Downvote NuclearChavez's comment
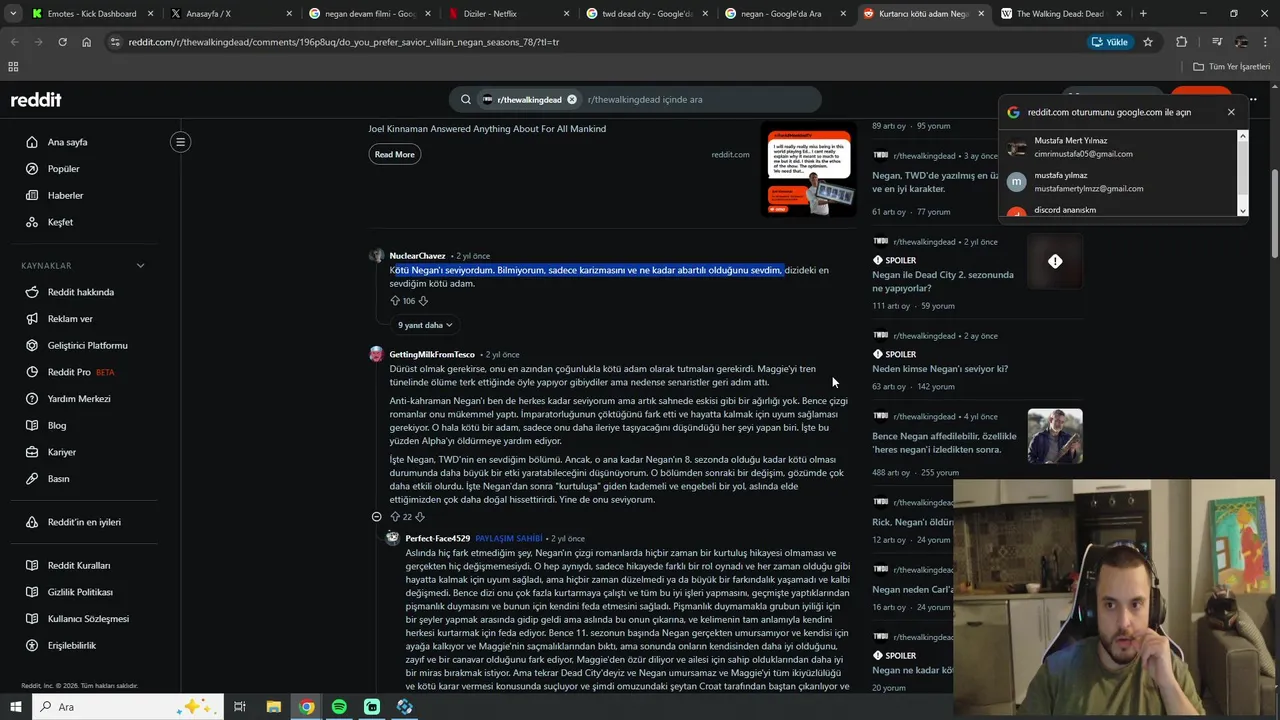1280x720 pixels. coord(423,301)
